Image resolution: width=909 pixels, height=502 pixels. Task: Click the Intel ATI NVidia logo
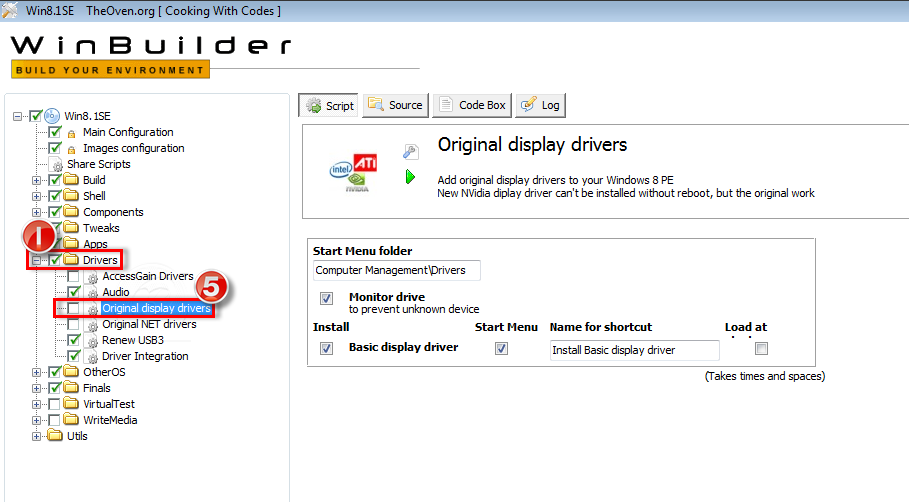354,172
